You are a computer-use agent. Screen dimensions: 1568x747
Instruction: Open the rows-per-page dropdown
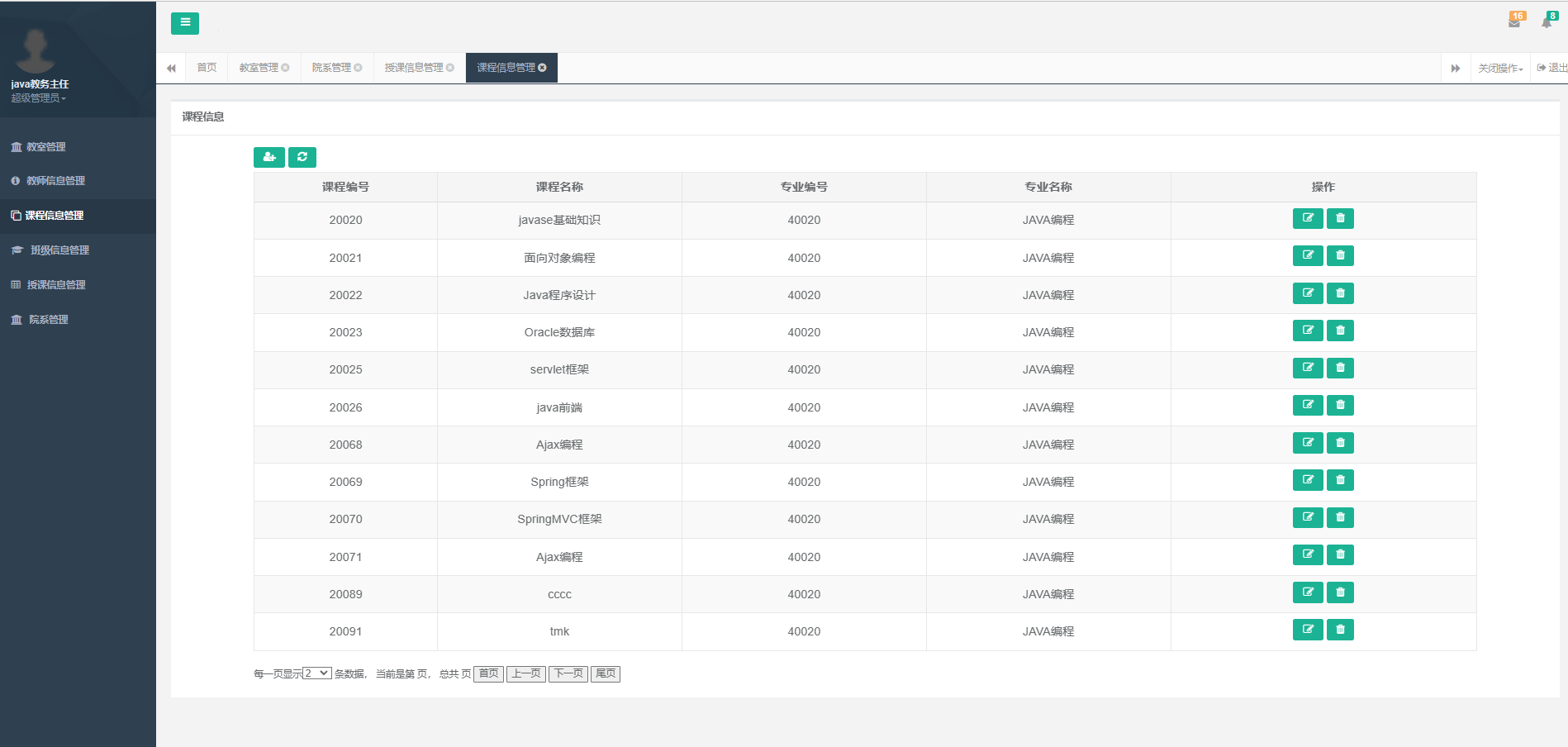tap(317, 673)
